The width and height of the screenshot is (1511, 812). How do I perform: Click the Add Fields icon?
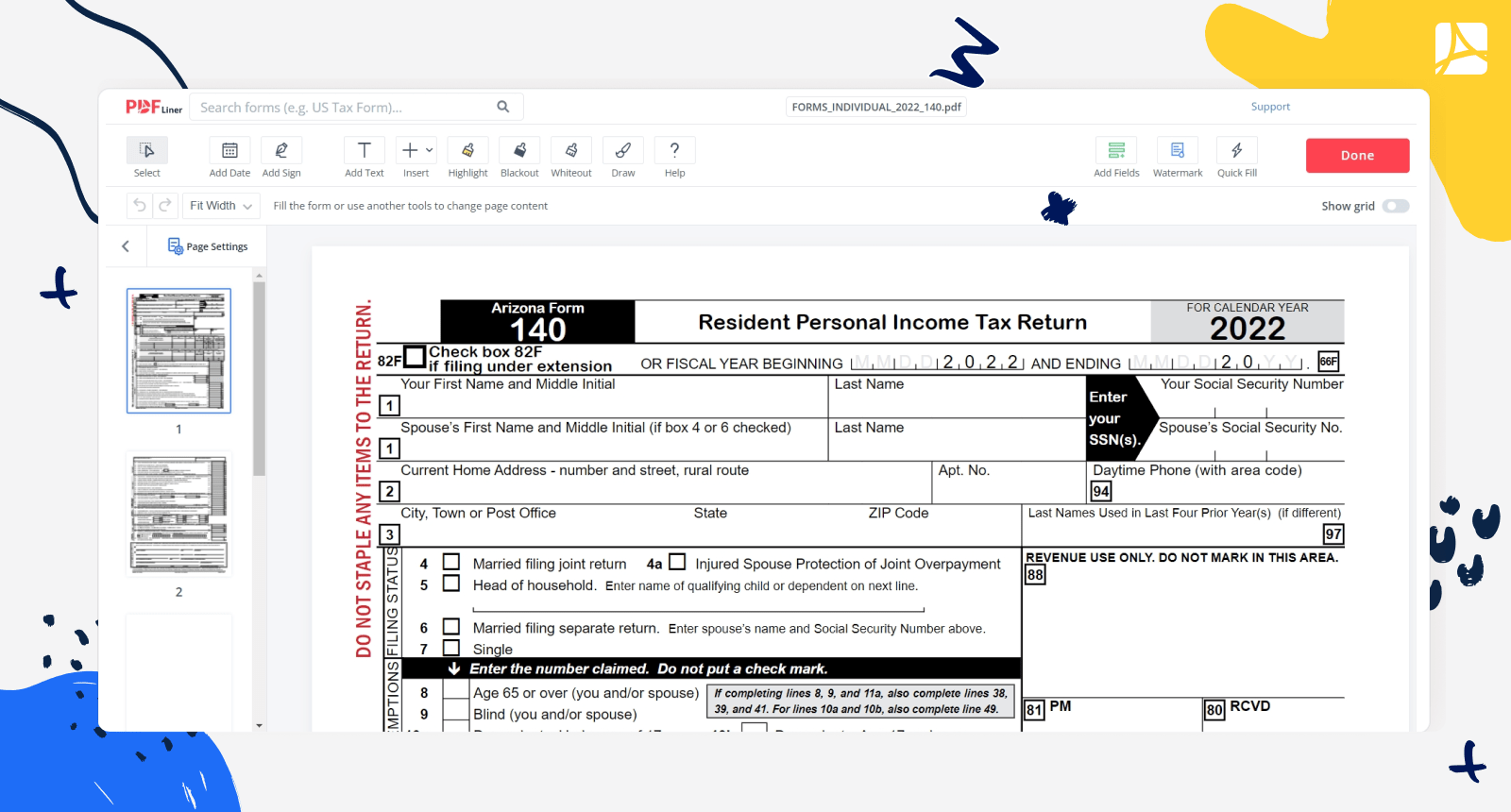tap(1116, 150)
